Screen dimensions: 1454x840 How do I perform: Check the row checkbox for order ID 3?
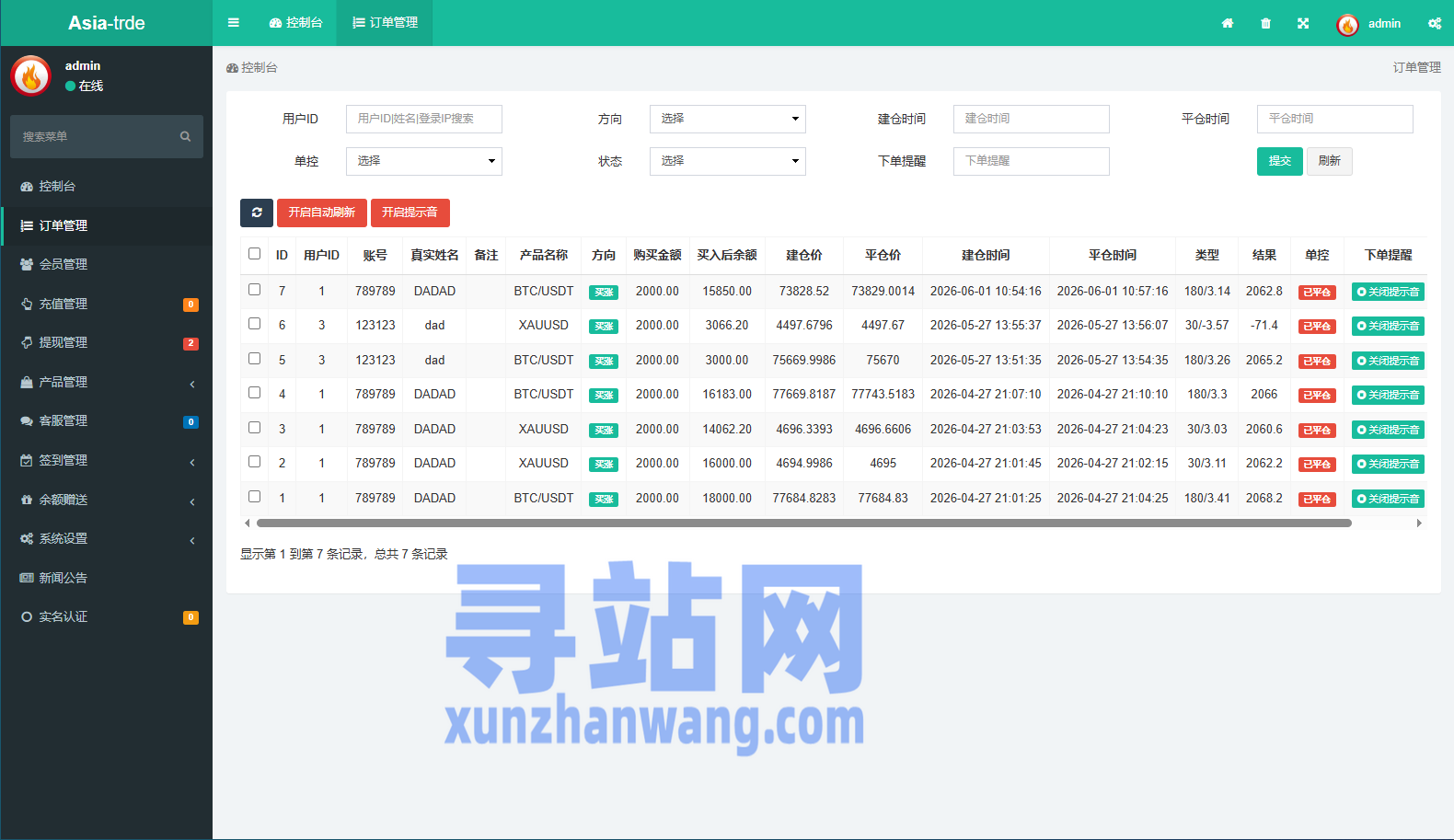[255, 428]
